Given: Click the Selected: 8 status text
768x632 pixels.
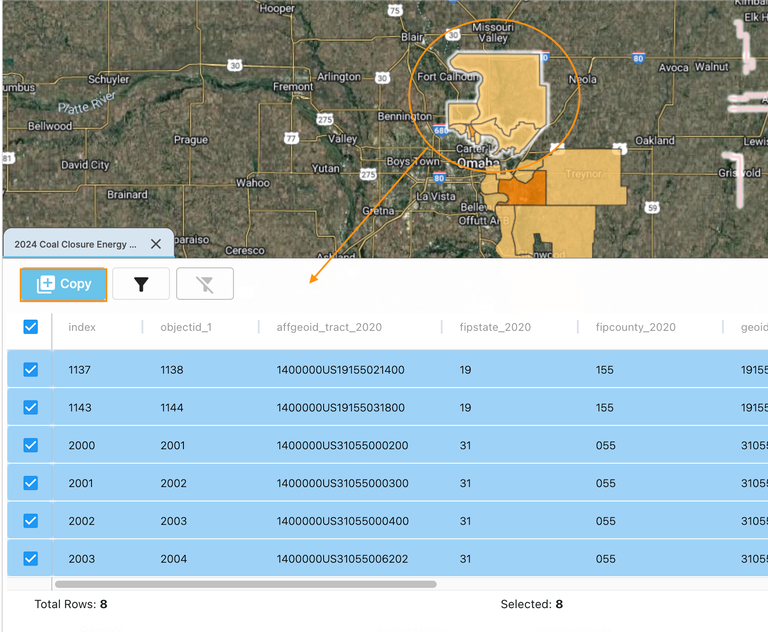Looking at the screenshot, I should 531,604.
